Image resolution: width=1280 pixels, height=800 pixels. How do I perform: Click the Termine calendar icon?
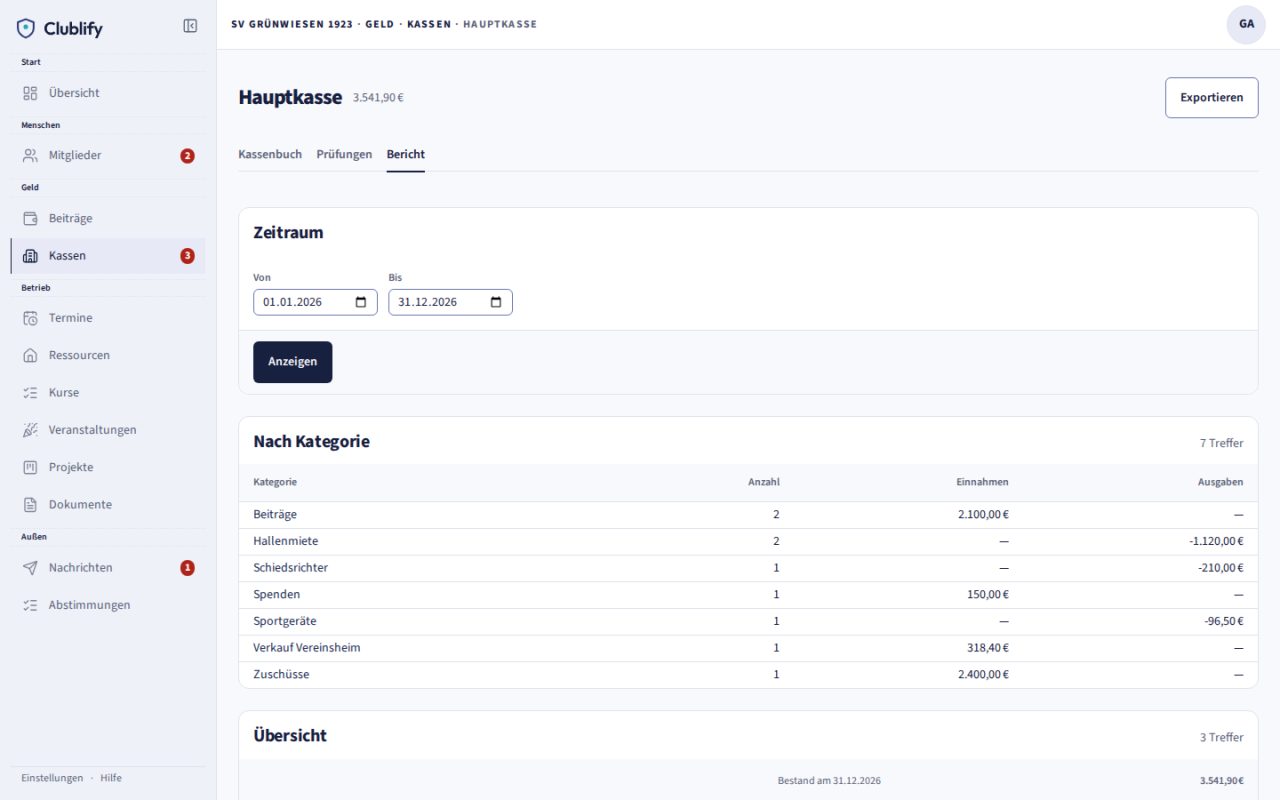point(30,318)
